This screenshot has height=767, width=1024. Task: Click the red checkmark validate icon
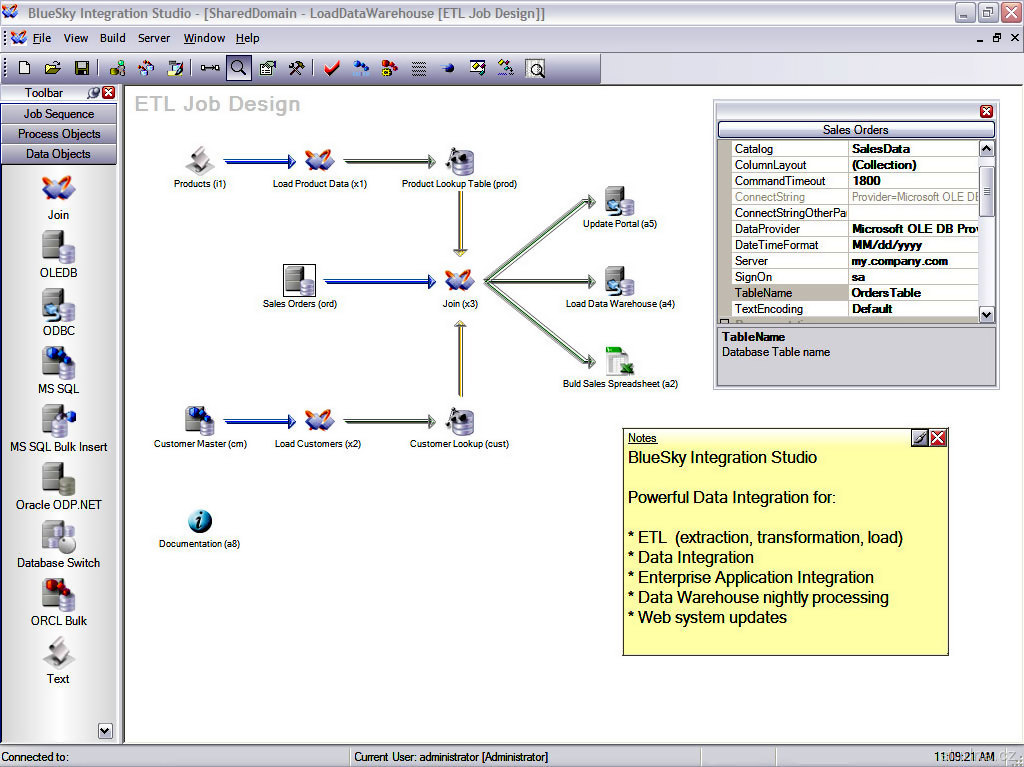point(332,68)
